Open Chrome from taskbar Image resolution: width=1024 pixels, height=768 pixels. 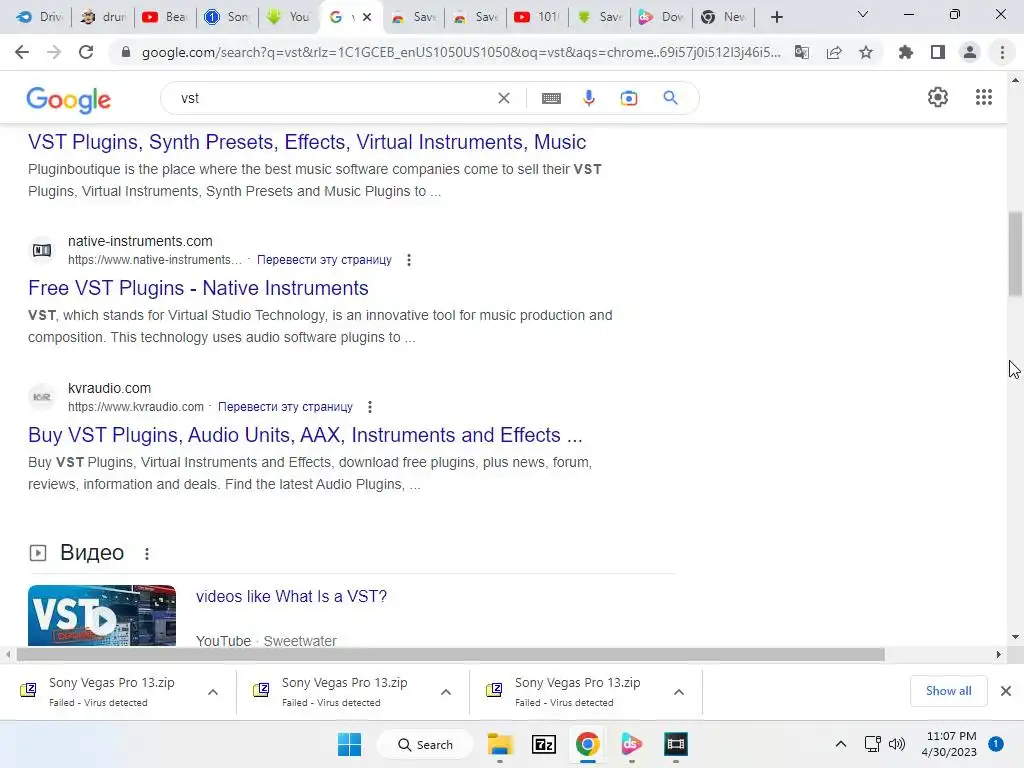[588, 744]
